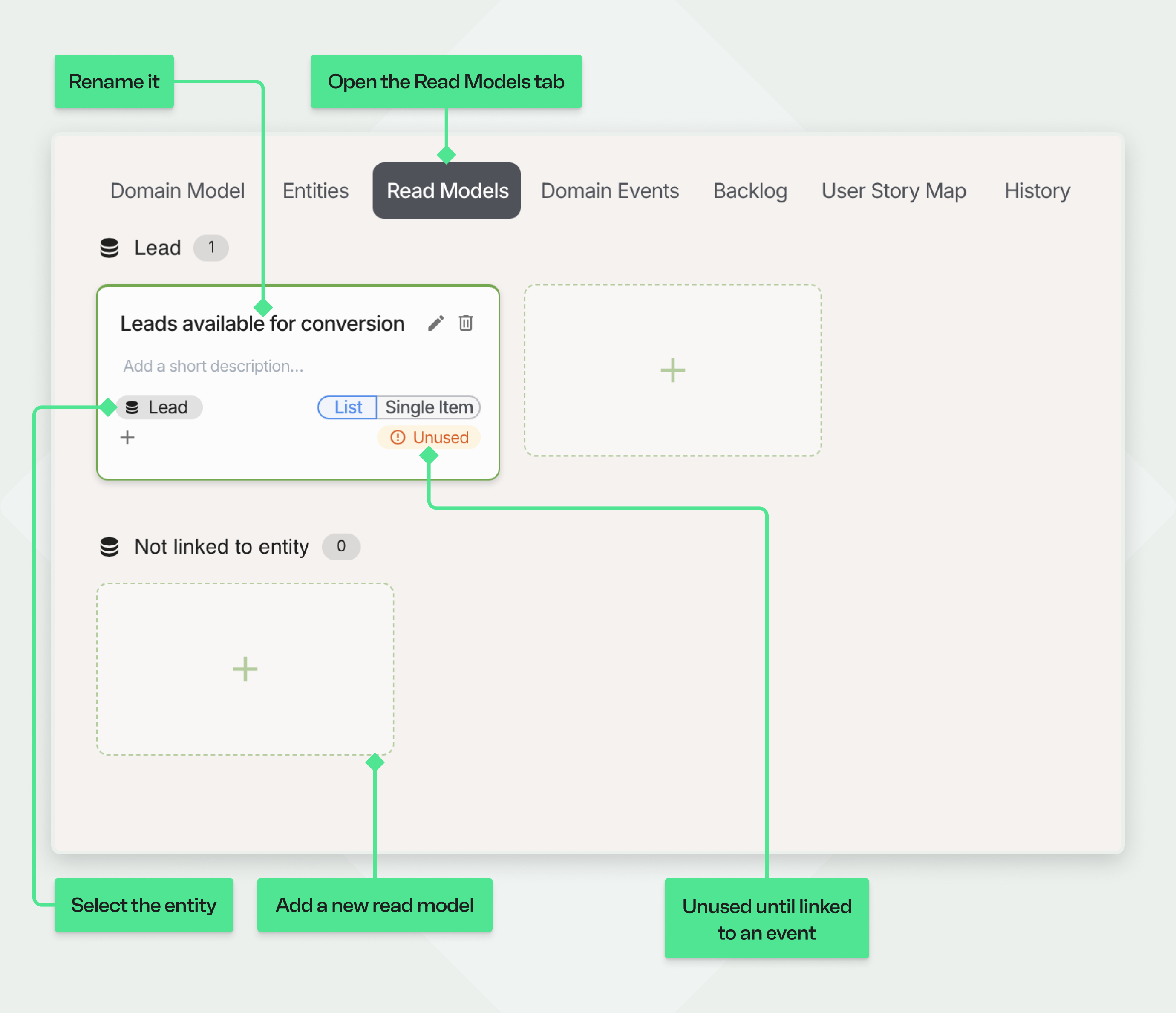Rename 'Leads available for conversion' title
Image resolution: width=1176 pixels, height=1013 pixels.
(262, 323)
